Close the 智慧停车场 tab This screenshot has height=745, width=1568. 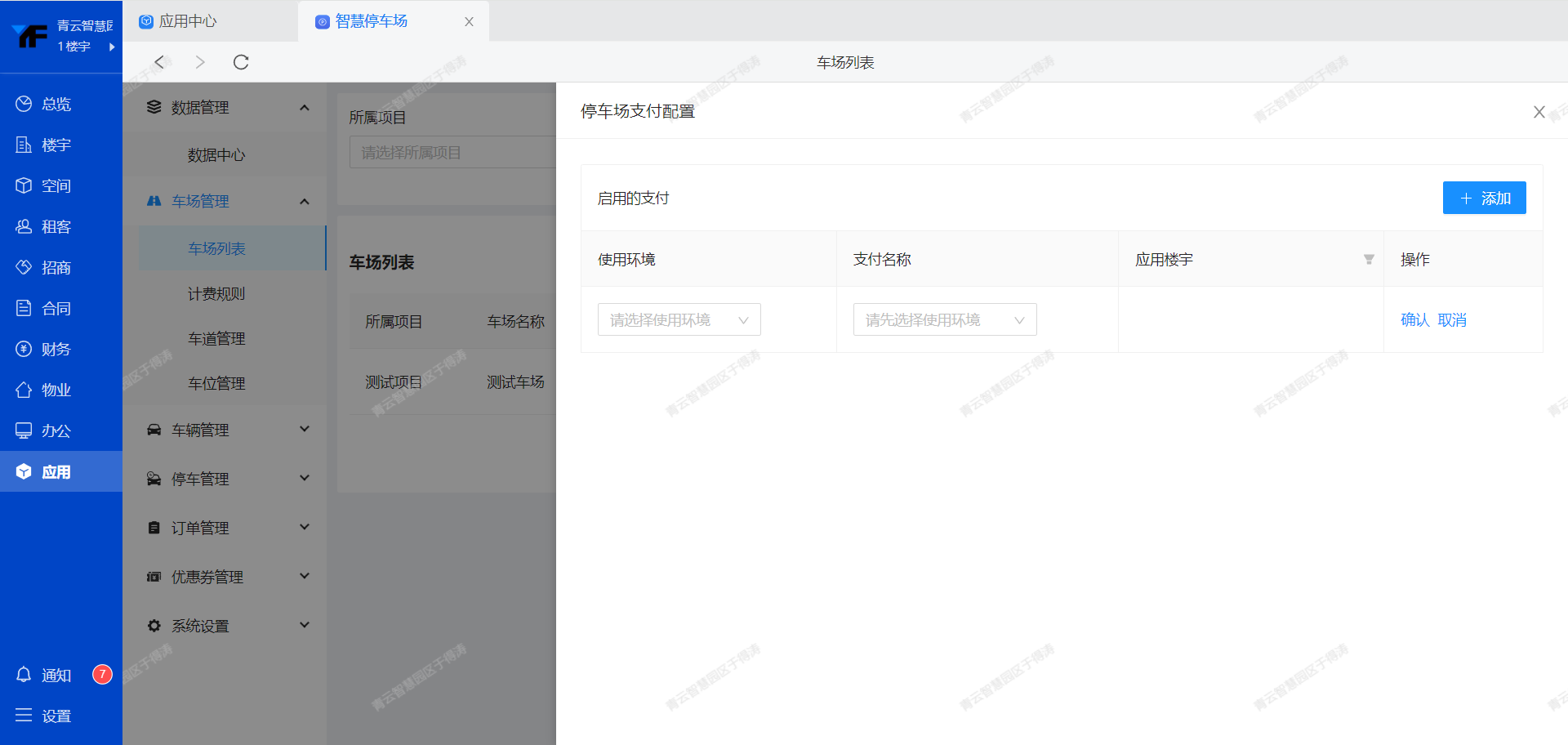[x=469, y=22]
